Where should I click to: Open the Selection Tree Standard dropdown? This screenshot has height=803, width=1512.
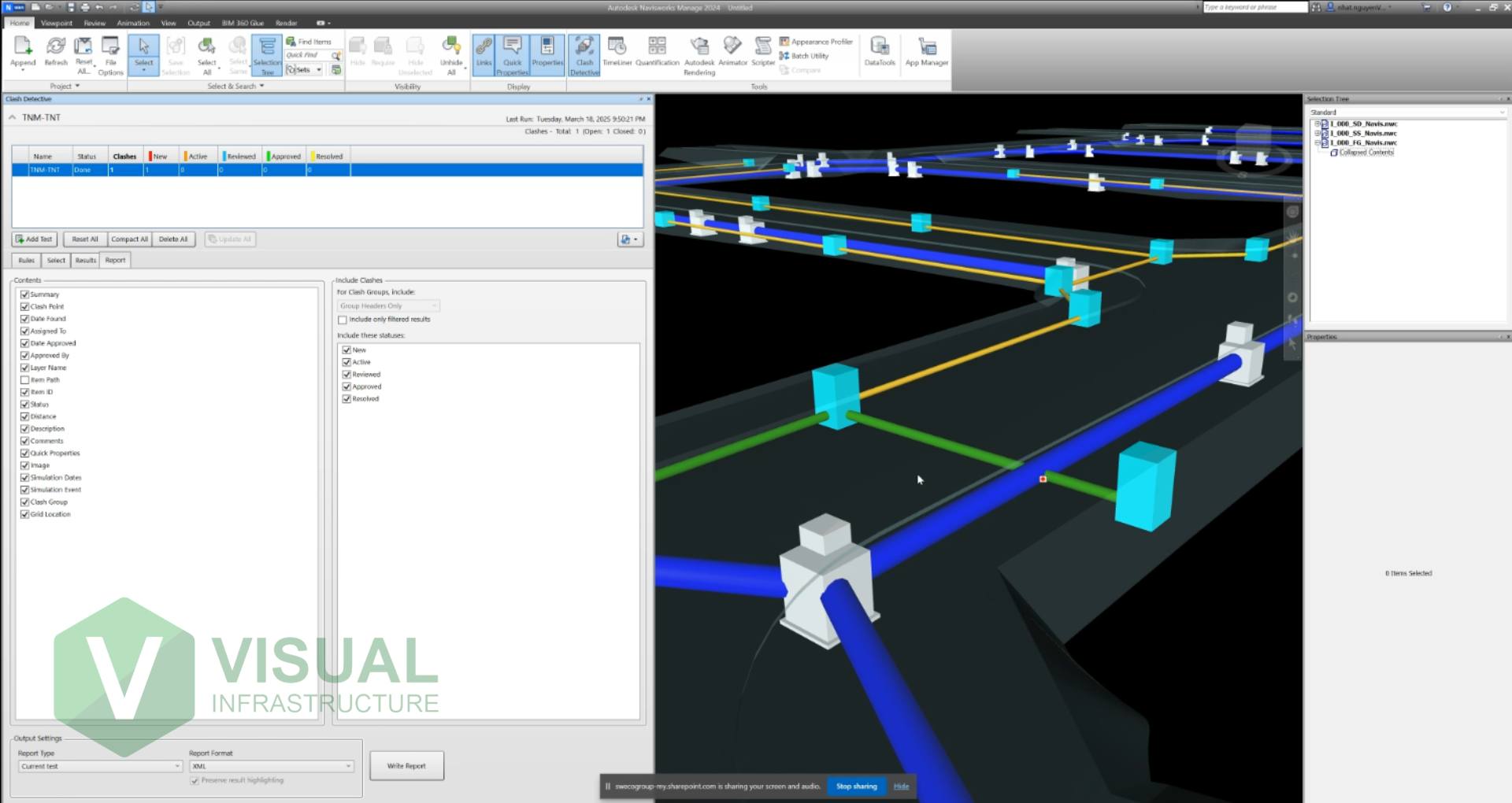pos(1407,113)
